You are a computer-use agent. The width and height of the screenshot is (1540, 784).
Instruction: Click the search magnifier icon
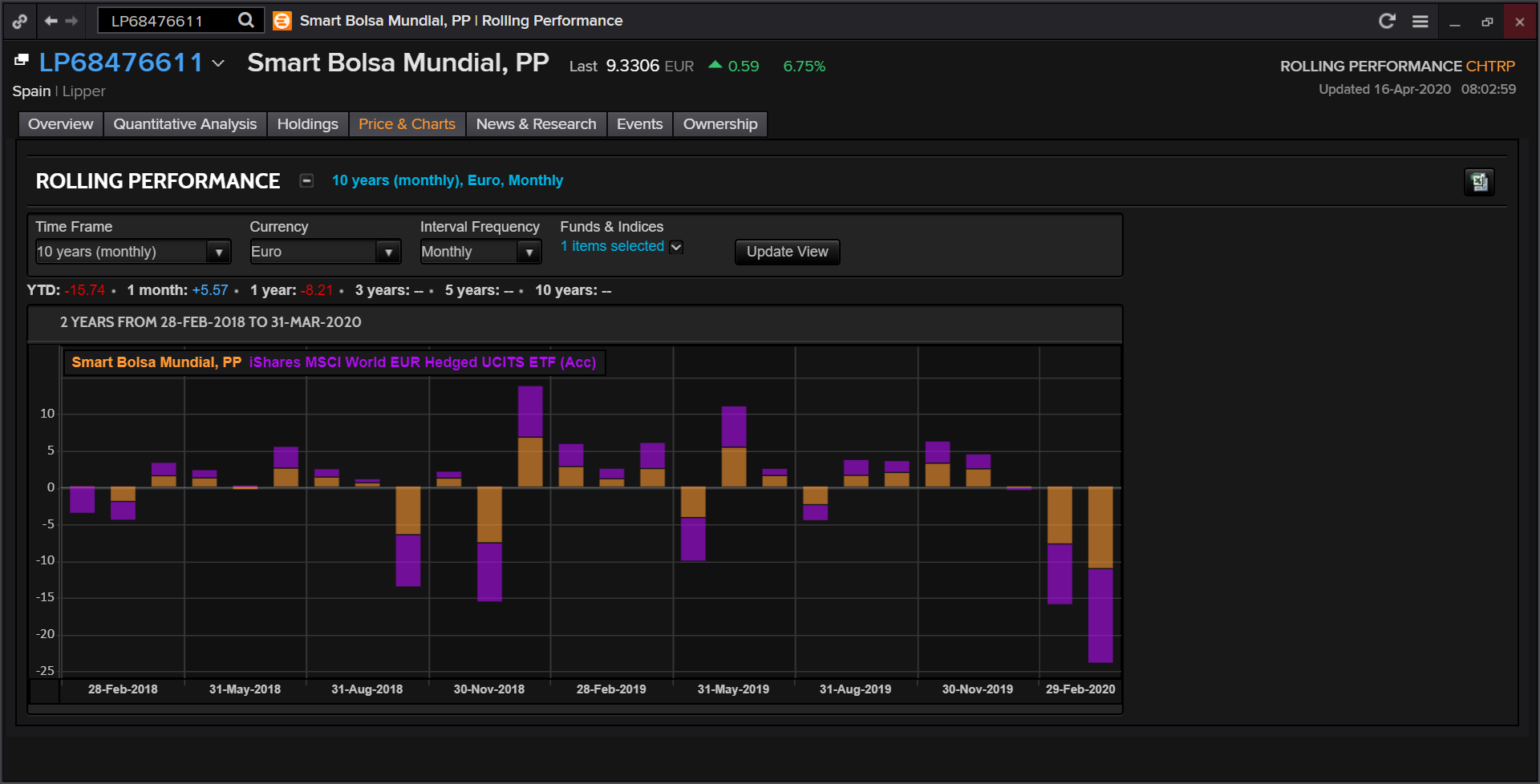tap(246, 20)
